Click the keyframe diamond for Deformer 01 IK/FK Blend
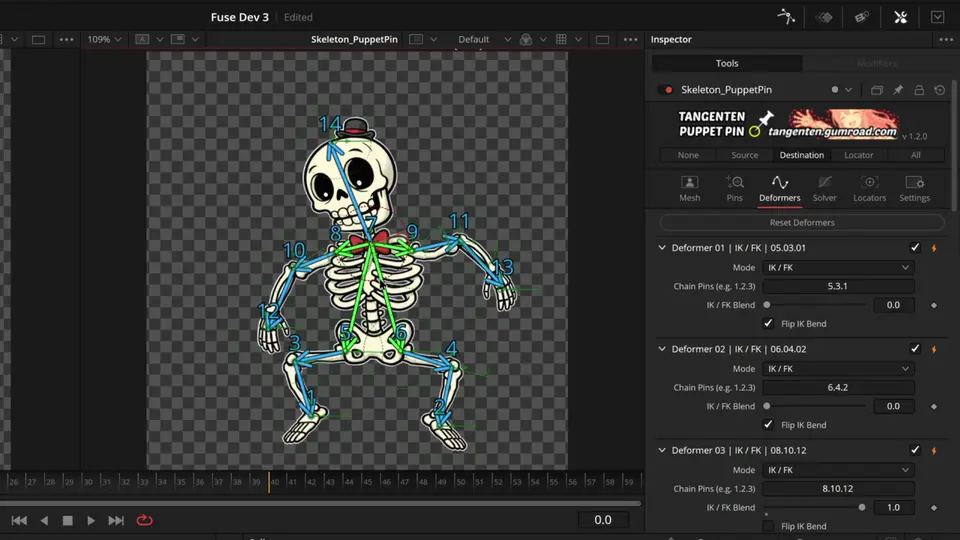The height and width of the screenshot is (540, 960). click(x=934, y=305)
